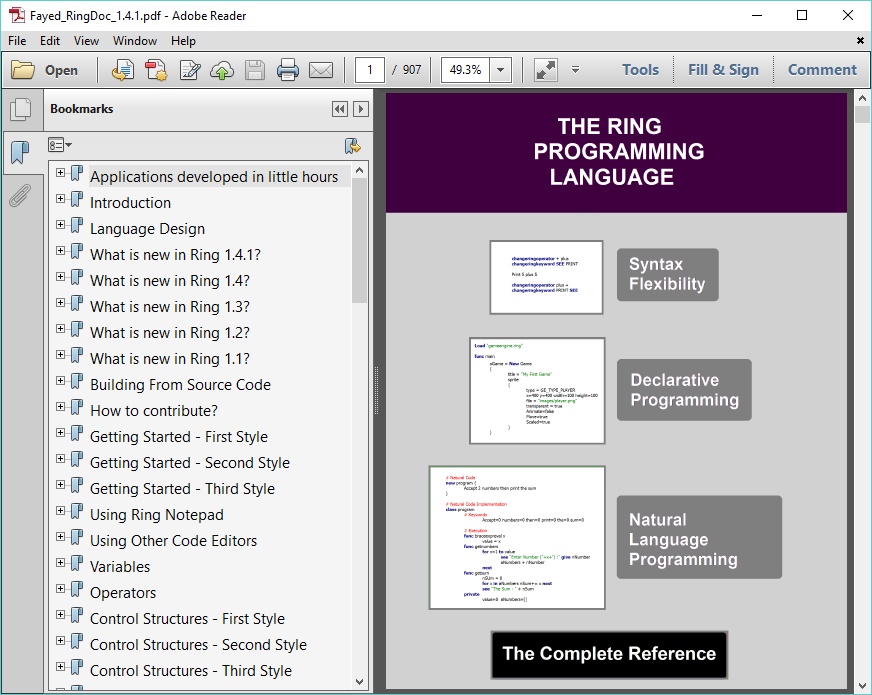The image size is (872, 695).
Task: Click the Natural Language Programming label
Action: 699,538
